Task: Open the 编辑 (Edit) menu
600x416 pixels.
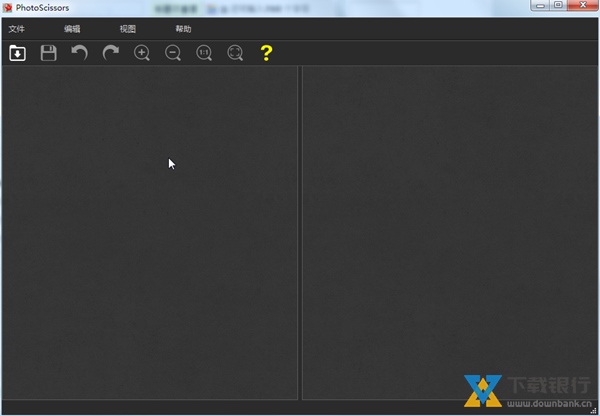Action: click(x=72, y=29)
